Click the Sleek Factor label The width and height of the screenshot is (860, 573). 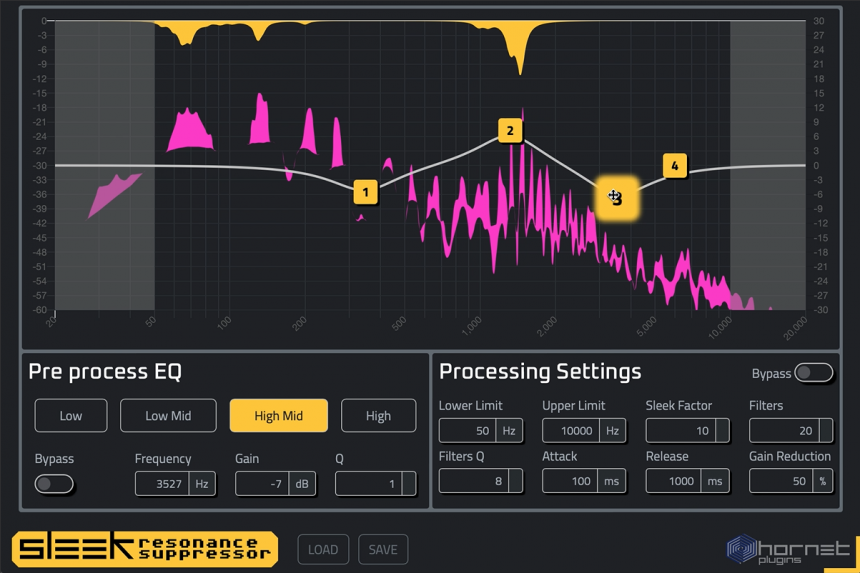(x=678, y=406)
